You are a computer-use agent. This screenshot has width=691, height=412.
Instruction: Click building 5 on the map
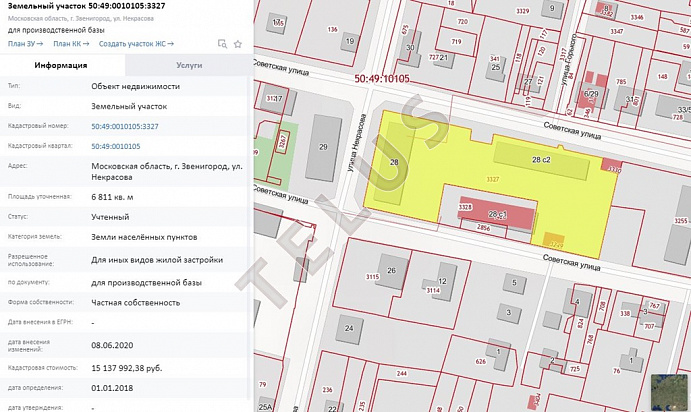point(514,283)
